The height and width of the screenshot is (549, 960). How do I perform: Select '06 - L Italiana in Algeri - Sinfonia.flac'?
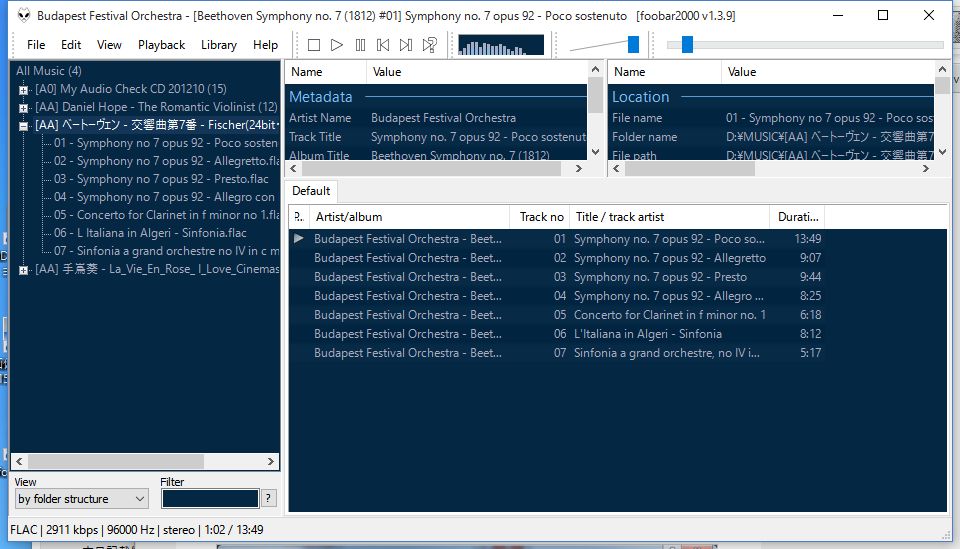(150, 233)
